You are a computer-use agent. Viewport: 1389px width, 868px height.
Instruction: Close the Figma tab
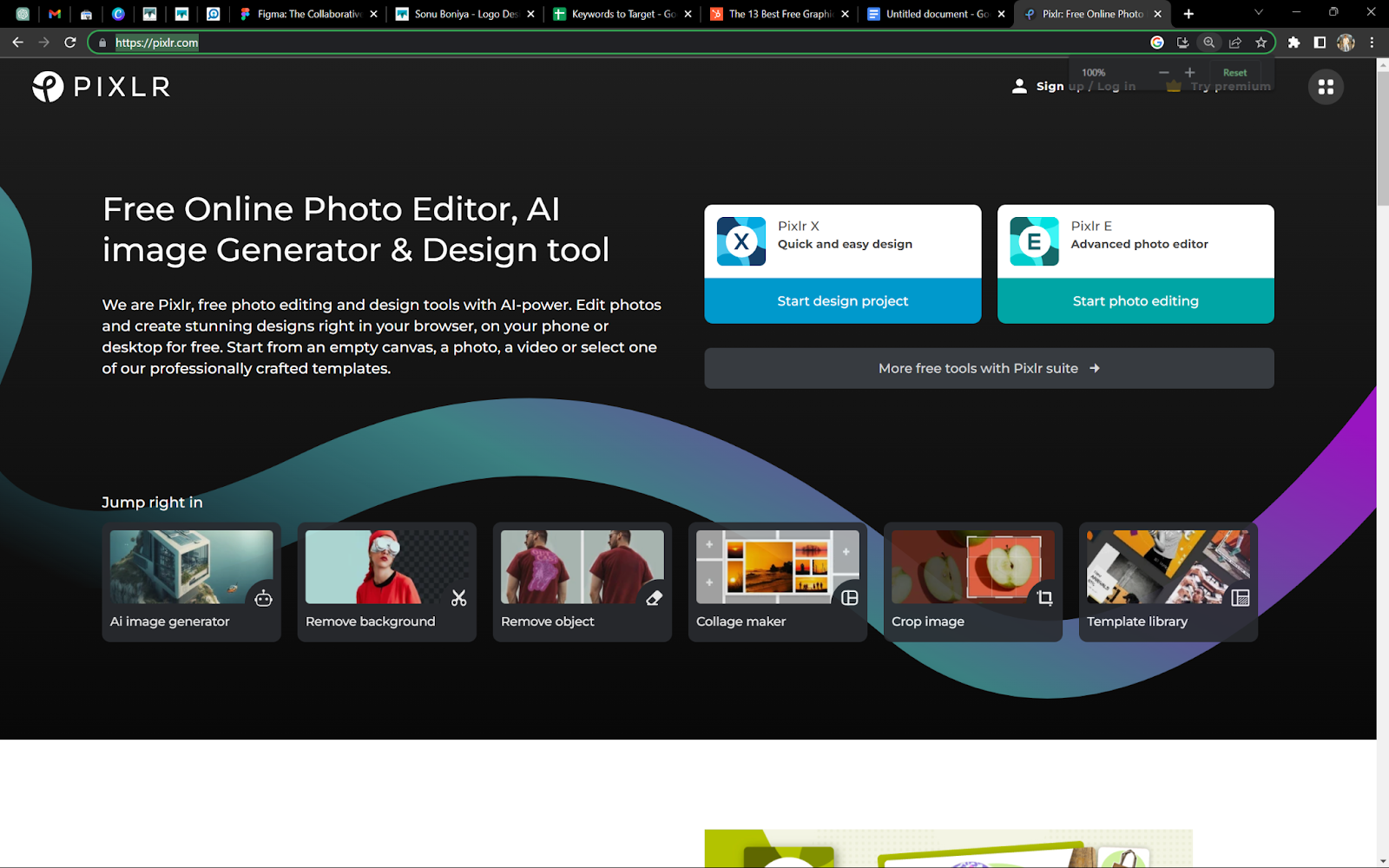pos(373,14)
